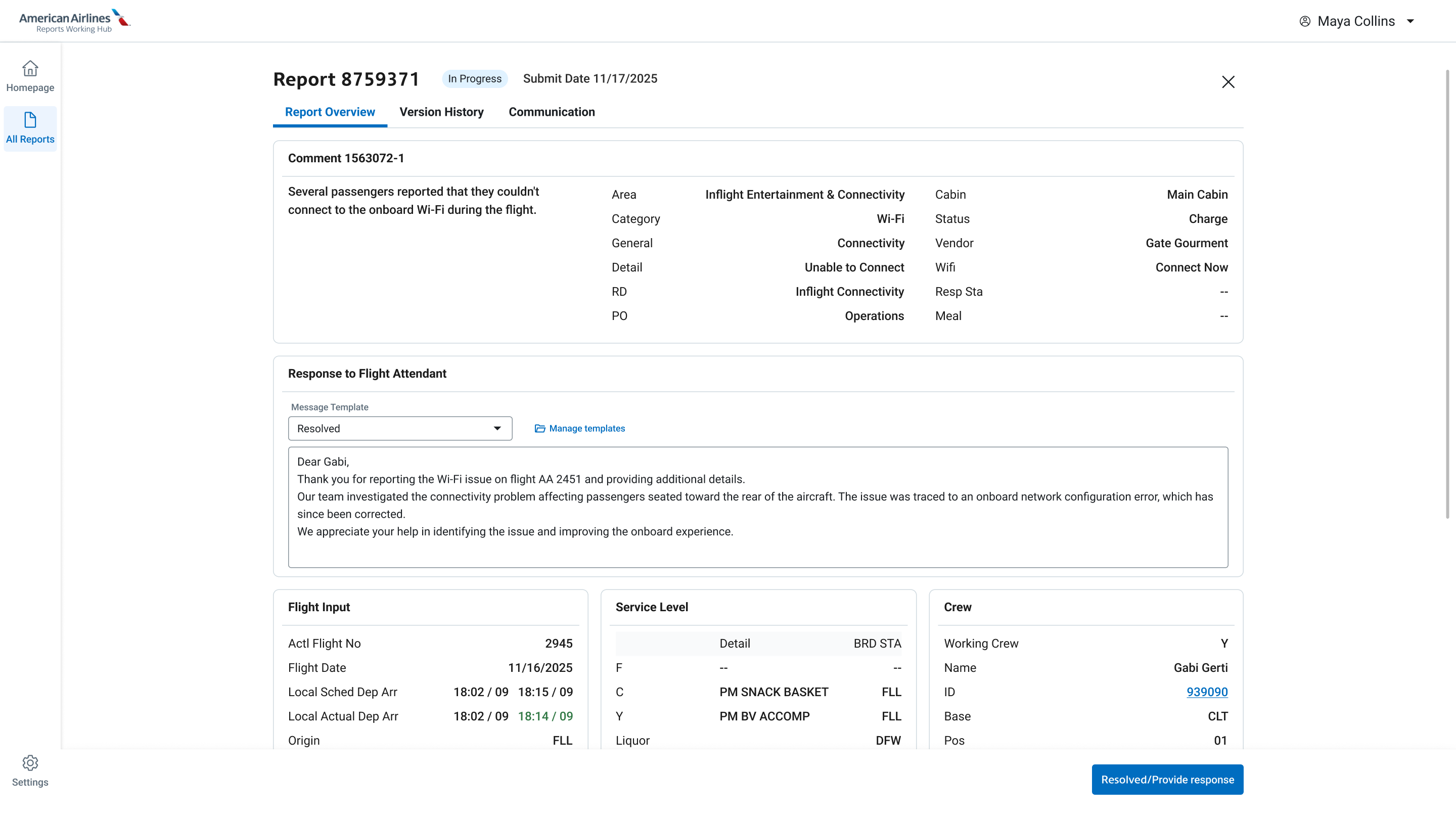Open the All Reports document icon
1456x819 pixels.
coord(30,120)
